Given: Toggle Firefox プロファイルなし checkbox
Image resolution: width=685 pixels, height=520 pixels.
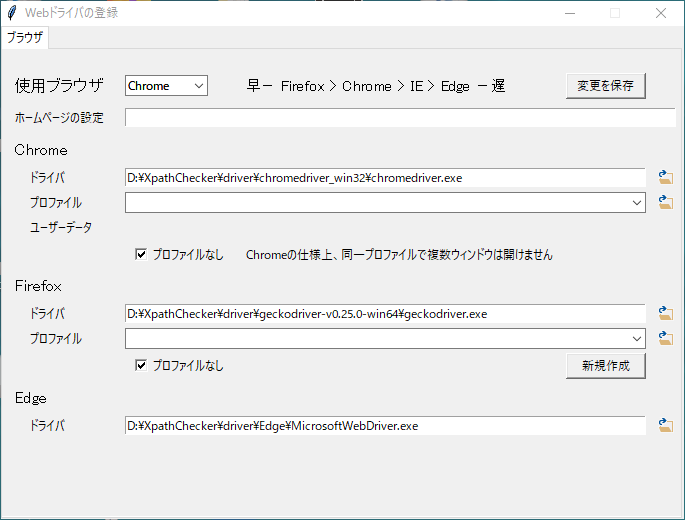Looking at the screenshot, I should click(141, 365).
